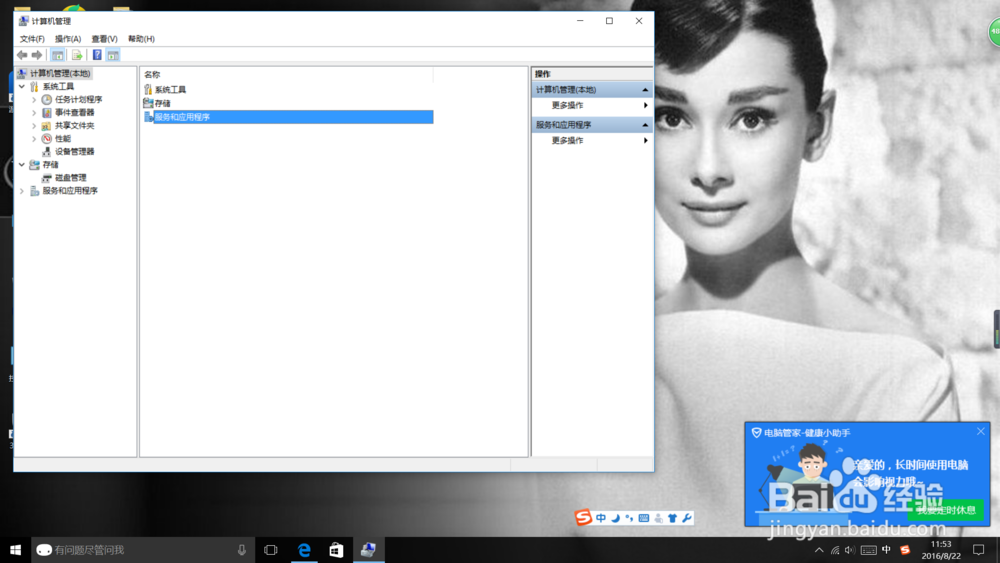Launch Microsoft Edge from the taskbar
The image size is (1000, 563).
point(304,550)
